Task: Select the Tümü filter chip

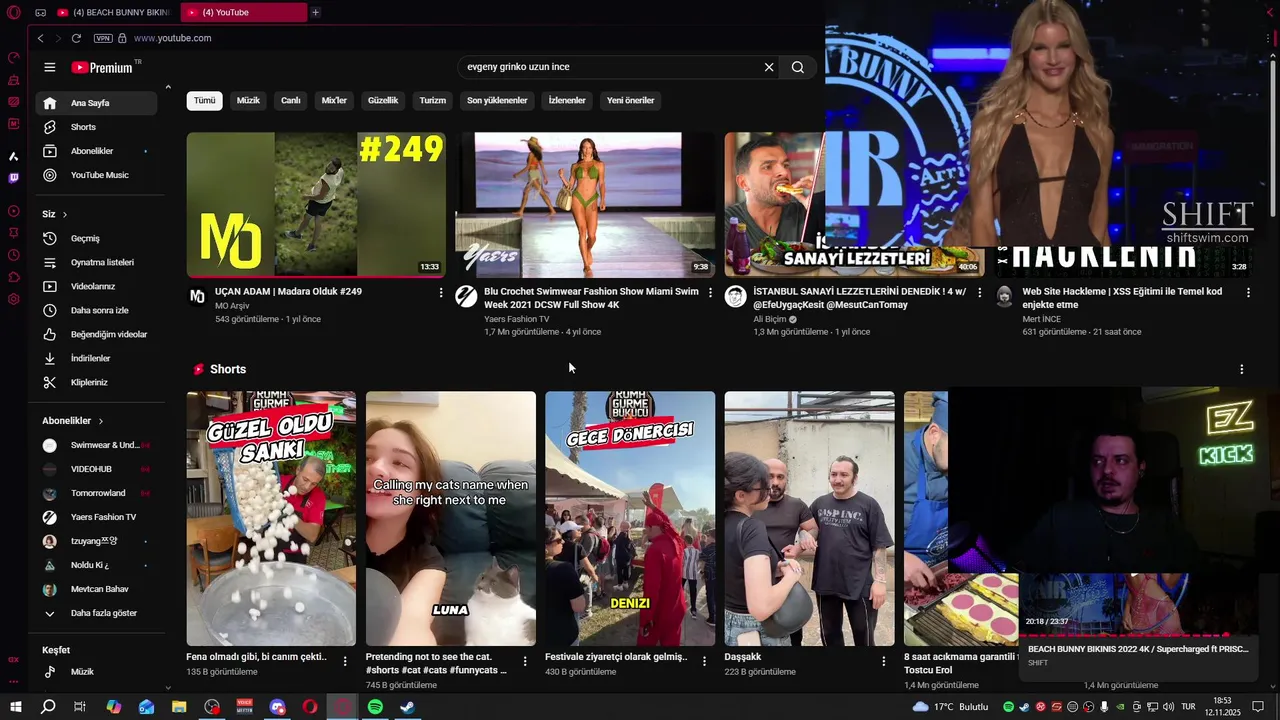Action: pos(204,101)
